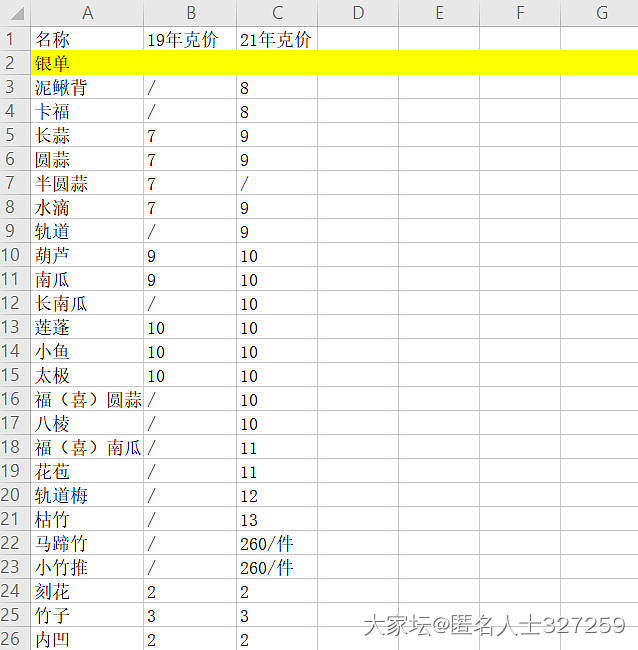Viewport: 638px width, 650px height.
Task: Select the 葫芦 cell
Action: point(87,256)
